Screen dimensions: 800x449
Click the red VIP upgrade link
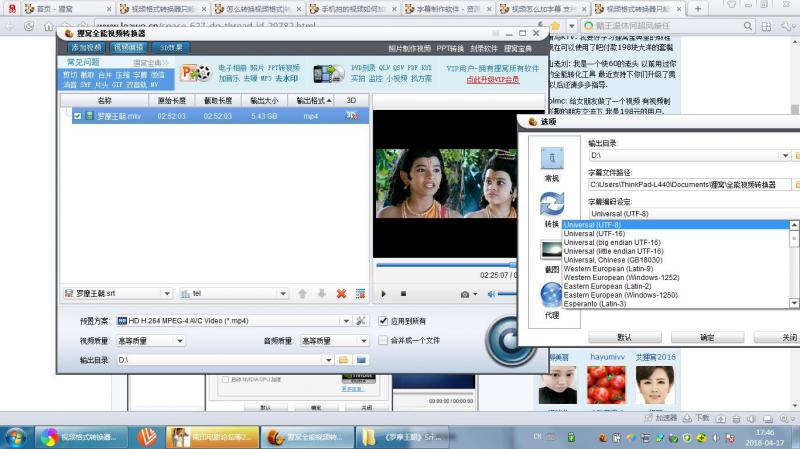(493, 80)
